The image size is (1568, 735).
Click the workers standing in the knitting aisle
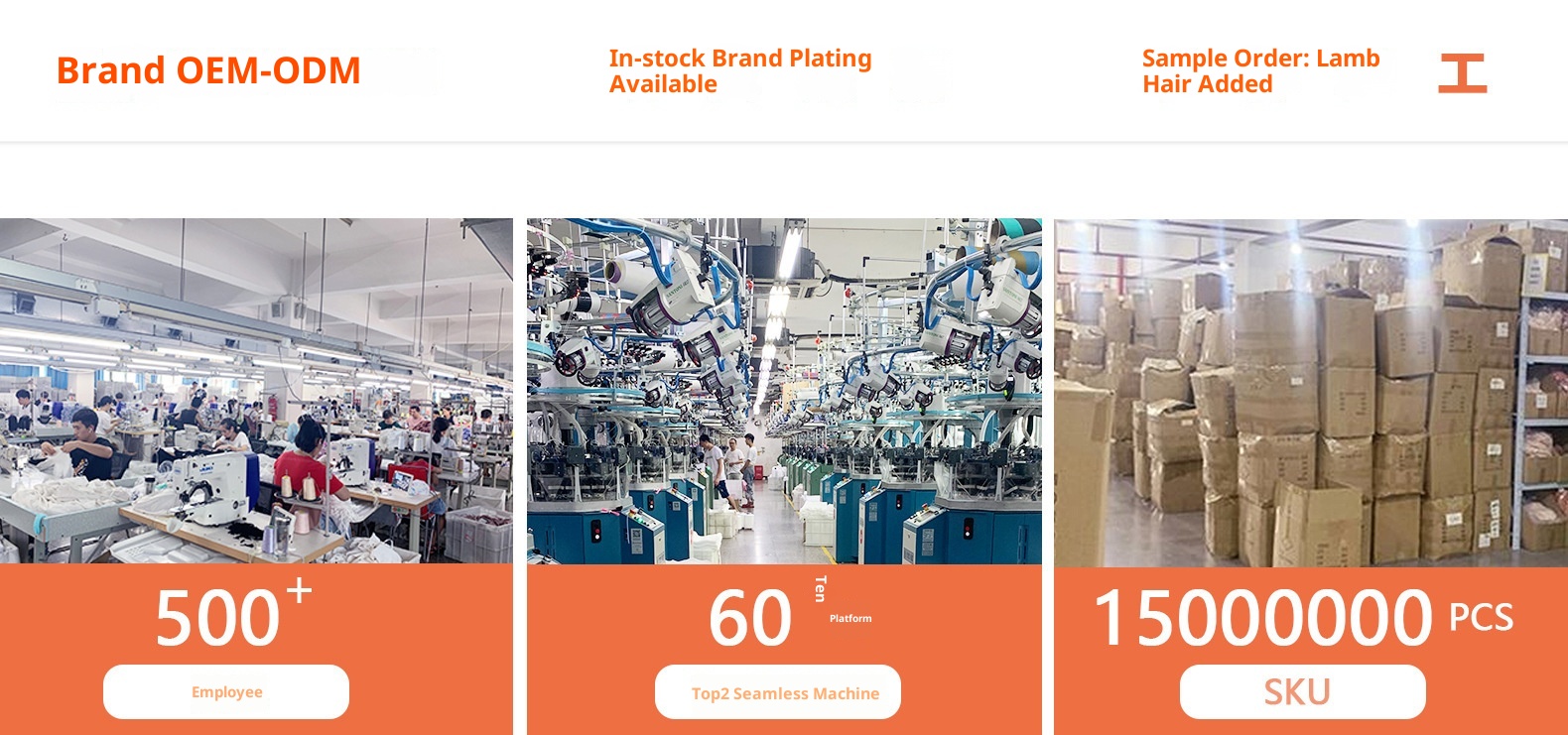coord(732,464)
